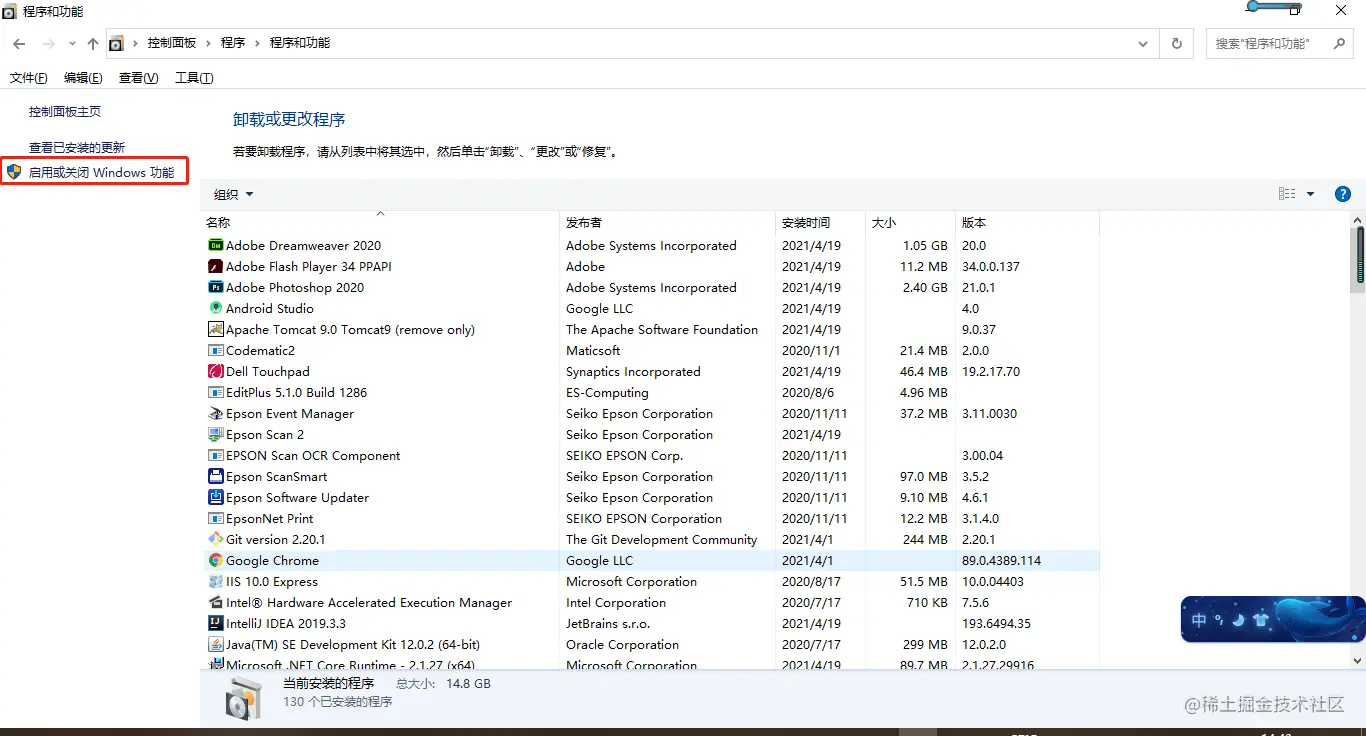Open the 查看(V) menu
Image resolution: width=1366 pixels, height=736 pixels.
pyautogui.click(x=138, y=77)
